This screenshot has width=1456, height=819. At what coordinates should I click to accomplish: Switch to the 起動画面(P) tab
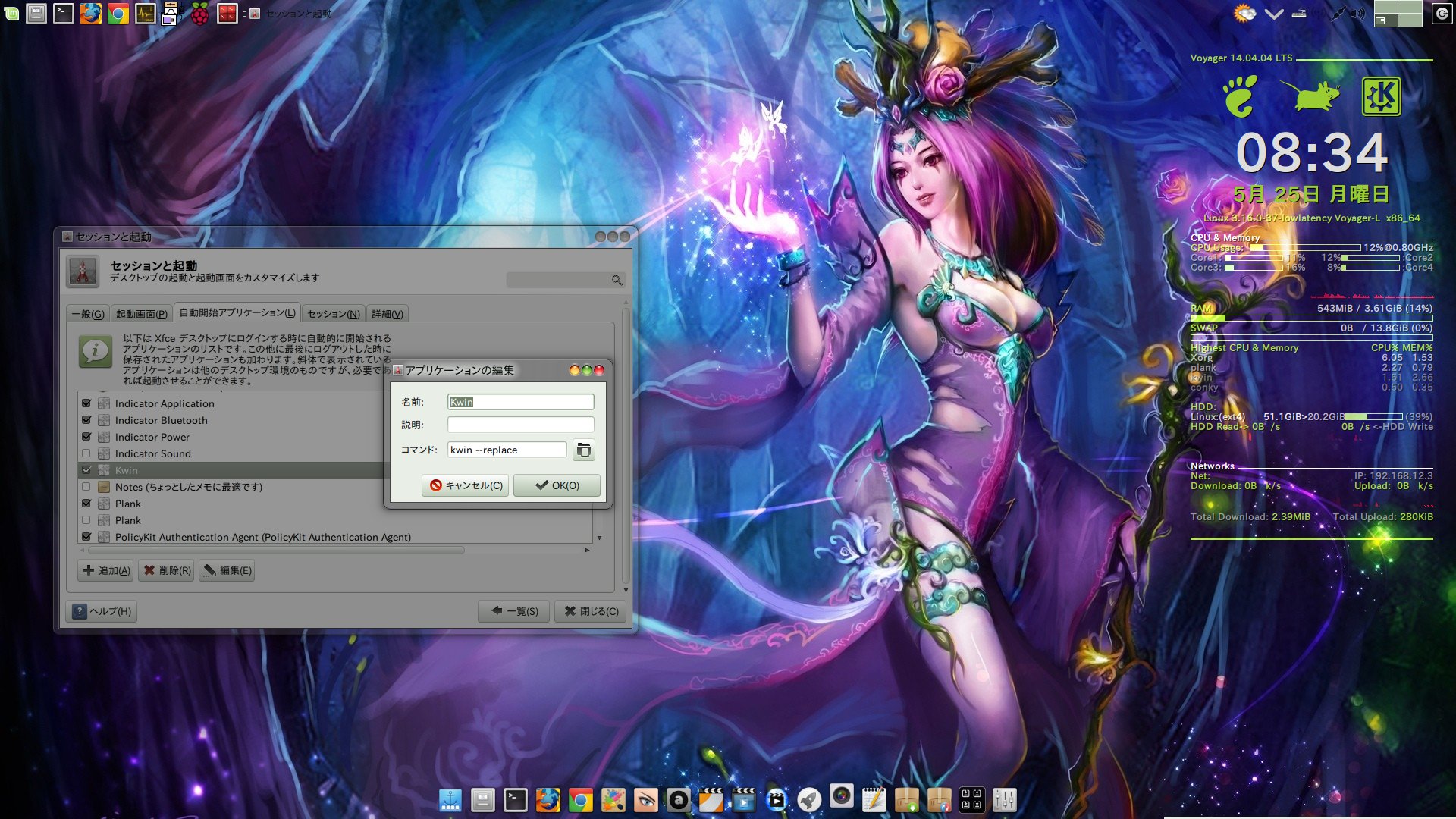(x=141, y=314)
